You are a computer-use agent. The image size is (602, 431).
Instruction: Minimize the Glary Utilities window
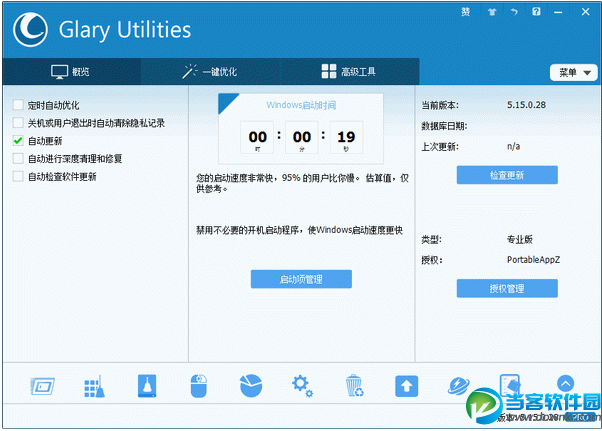tap(558, 12)
